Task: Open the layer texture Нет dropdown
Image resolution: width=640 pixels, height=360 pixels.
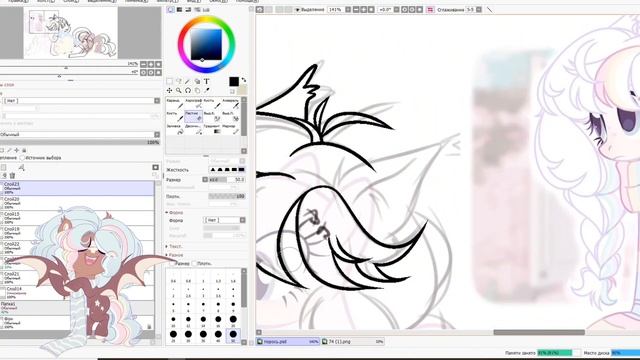Action: click(x=82, y=100)
